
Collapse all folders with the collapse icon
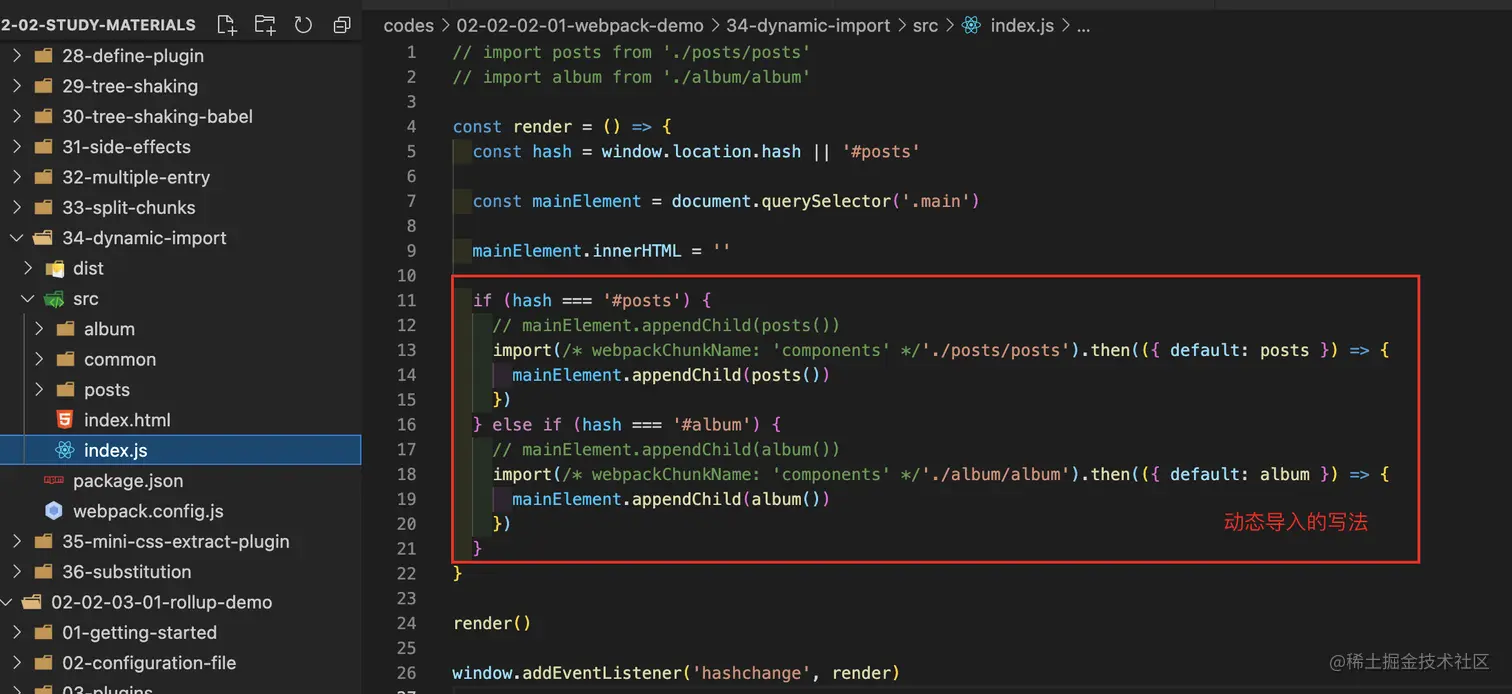342,25
